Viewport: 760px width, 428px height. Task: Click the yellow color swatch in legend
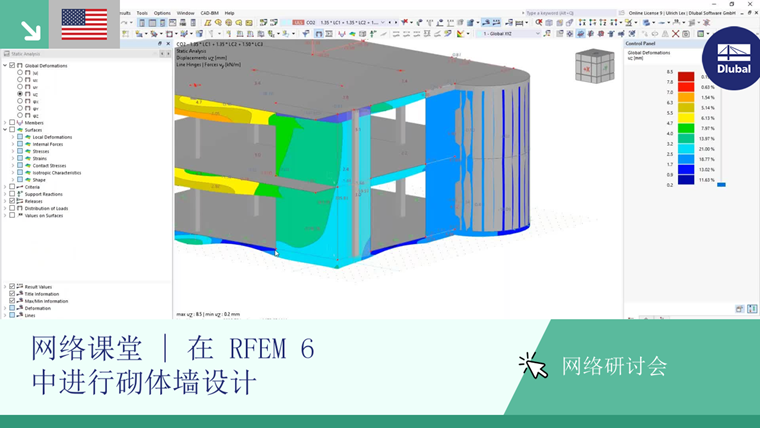point(686,118)
